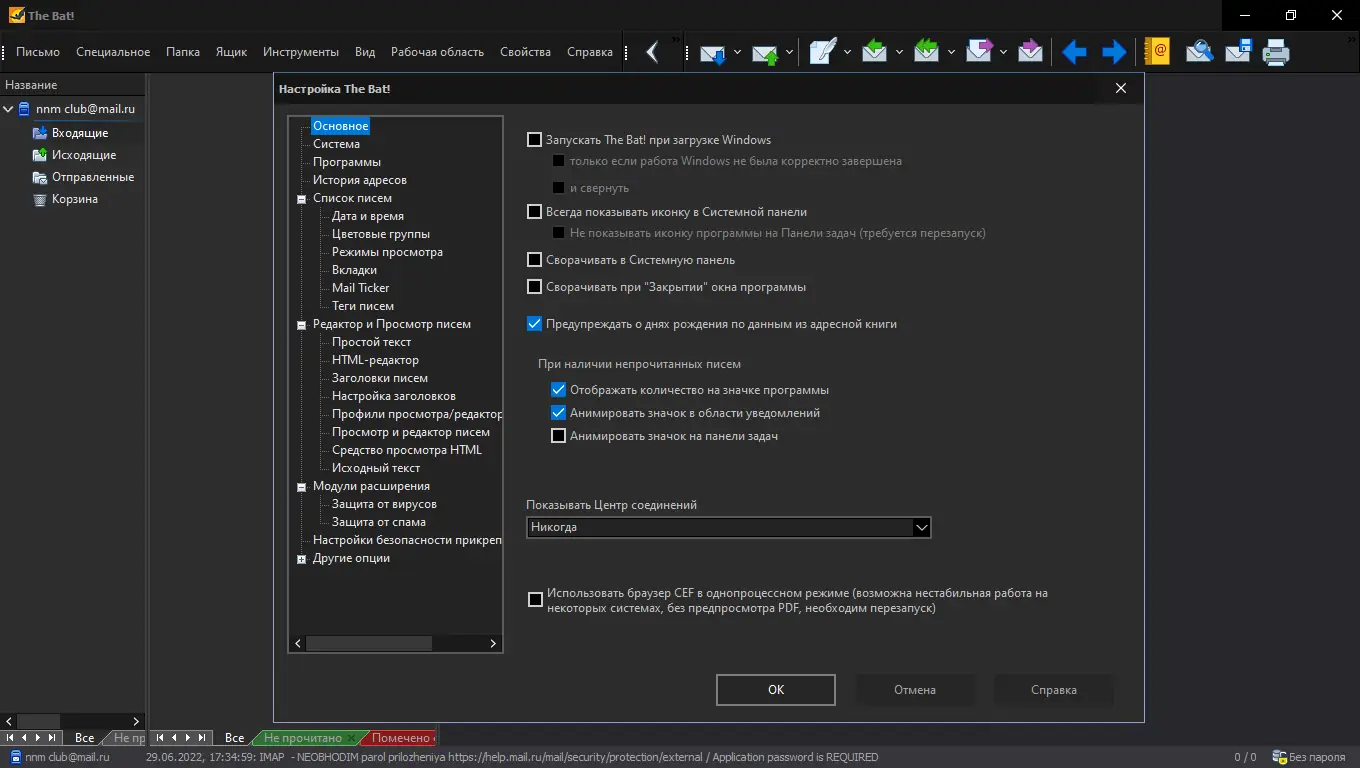Click the Исходящие folder icon
Screen dimensions: 1360x768
pyautogui.click(x=40, y=155)
